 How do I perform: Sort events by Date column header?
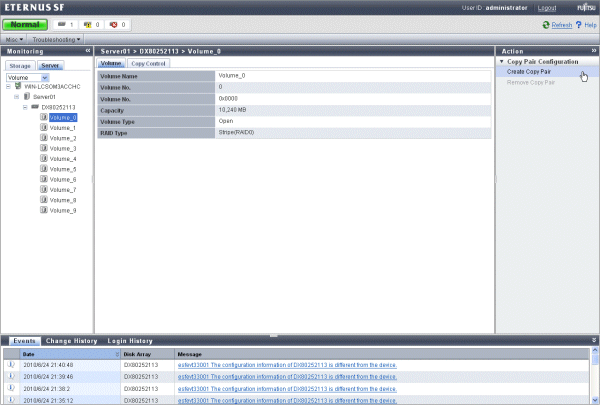click(70, 354)
